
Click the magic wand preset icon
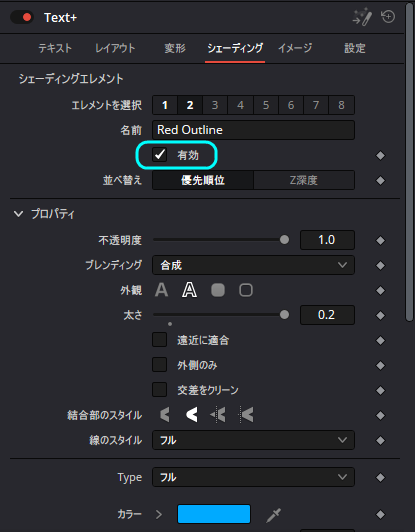pos(362,17)
